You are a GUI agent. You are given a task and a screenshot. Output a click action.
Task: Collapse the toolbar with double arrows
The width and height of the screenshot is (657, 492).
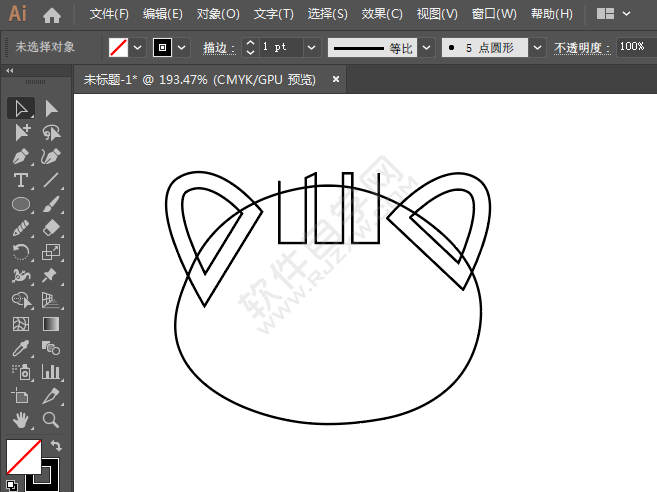[x=10, y=70]
